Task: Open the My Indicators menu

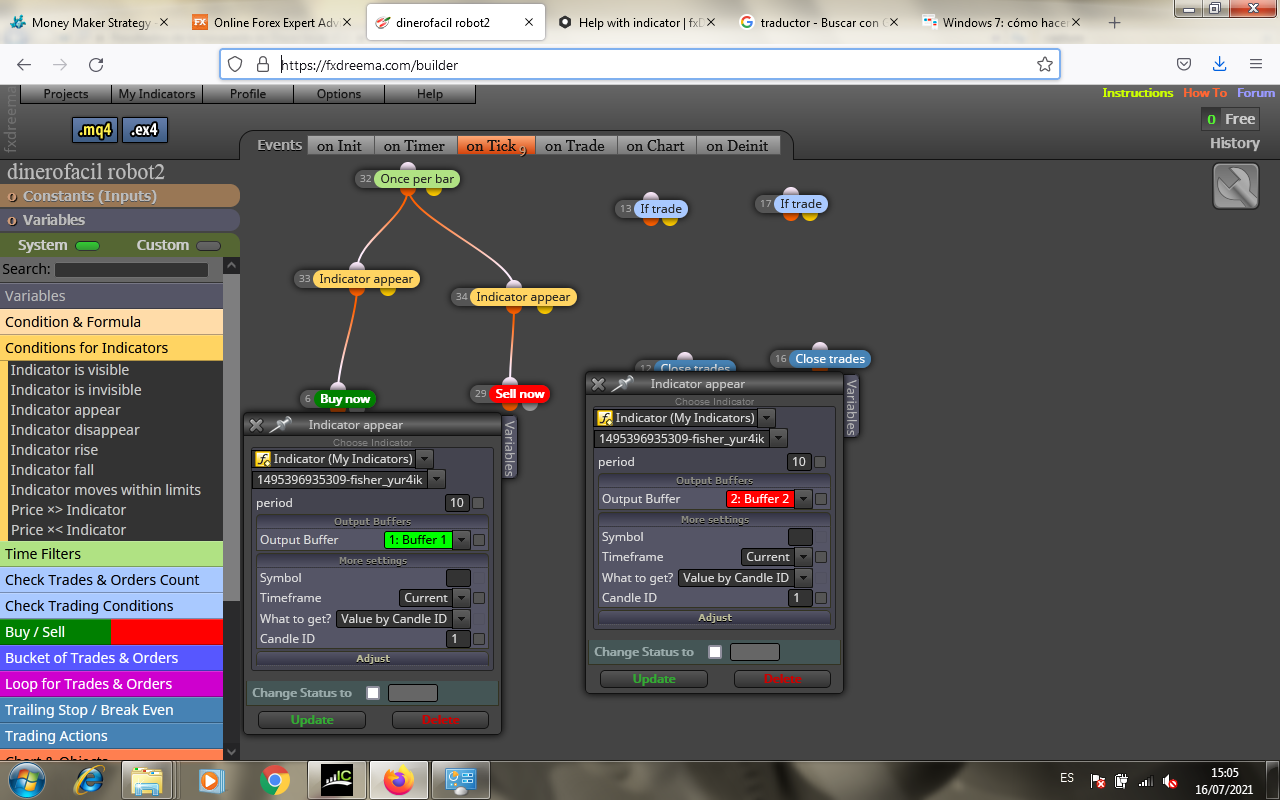Action: [157, 94]
